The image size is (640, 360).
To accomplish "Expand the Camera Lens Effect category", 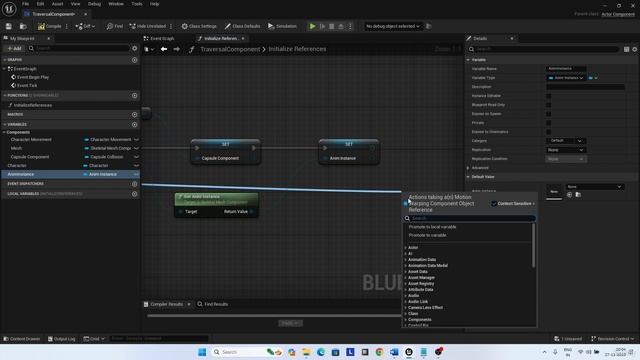I will [405, 308].
